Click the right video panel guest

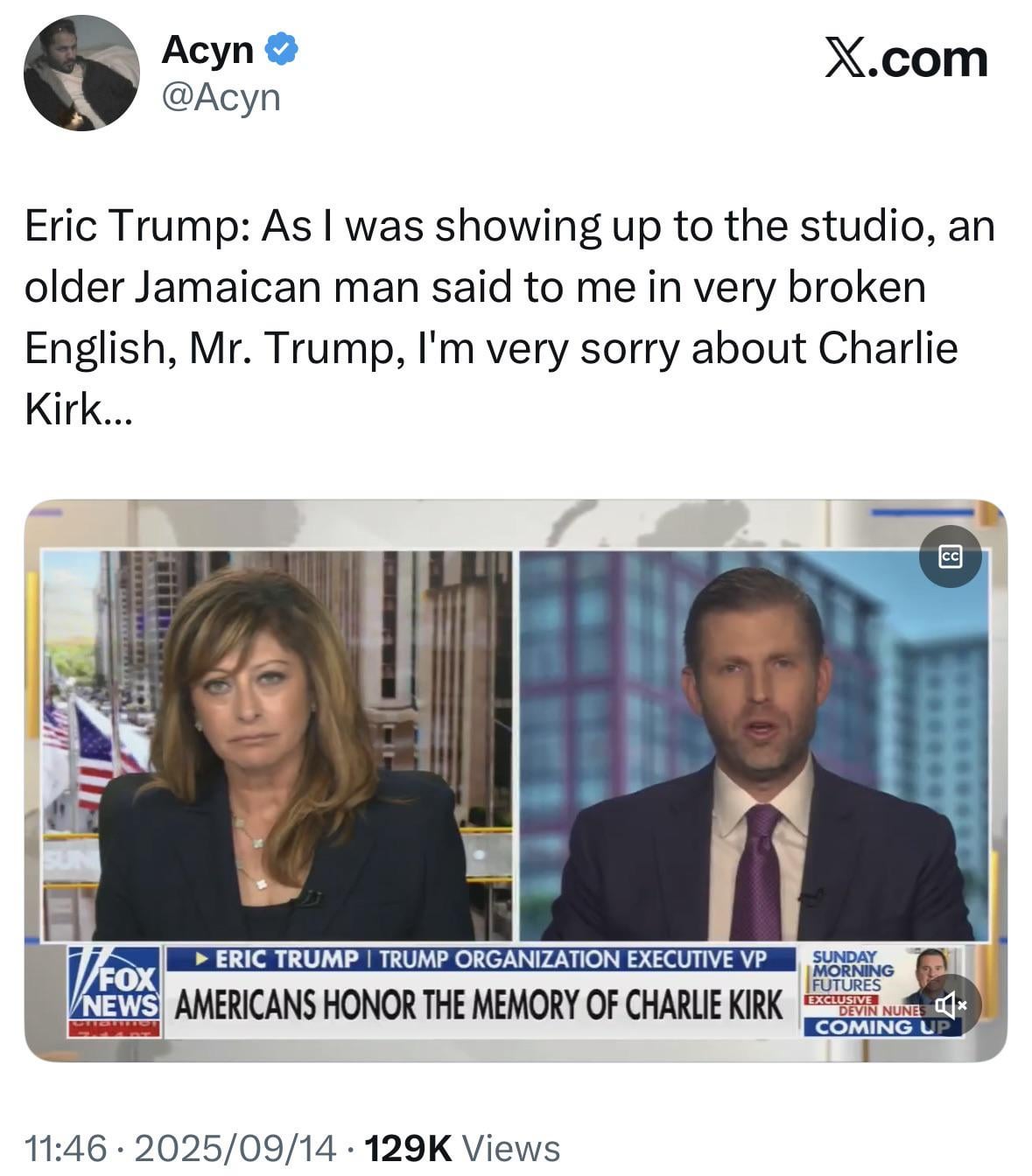[755, 745]
